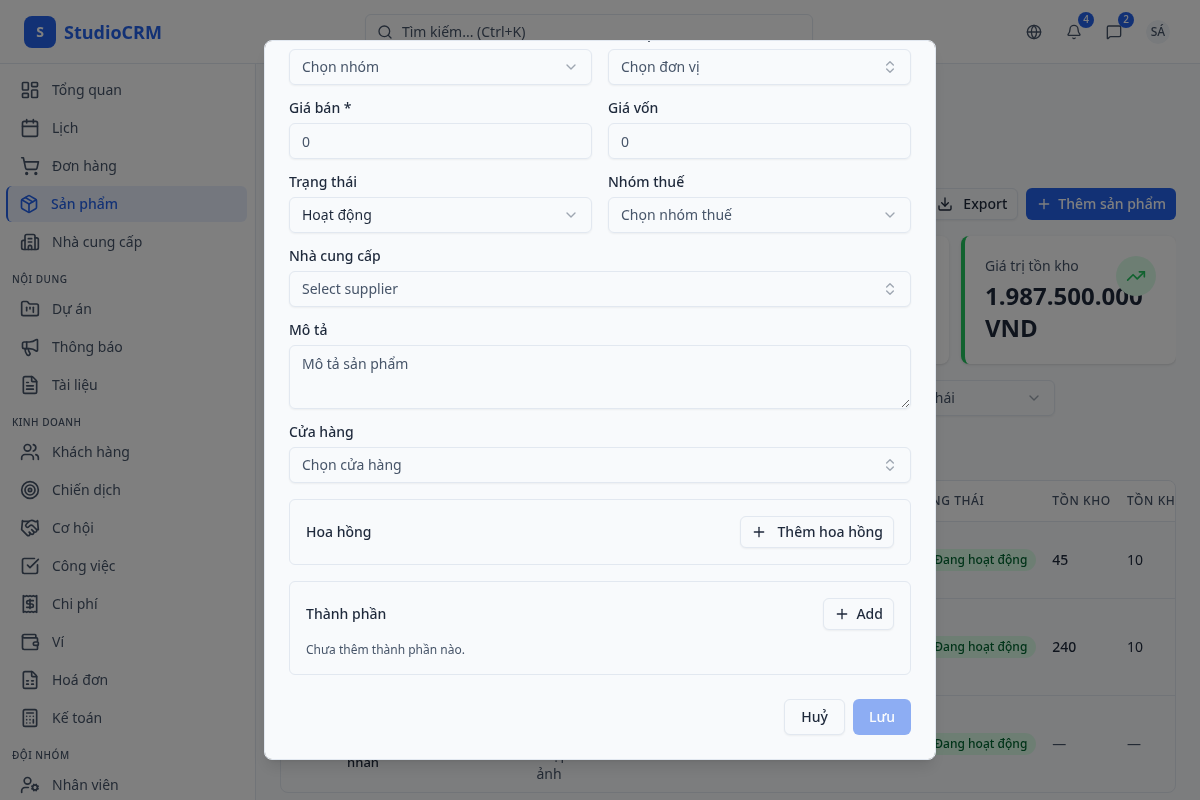Open the Chọn đơn vị selector
The width and height of the screenshot is (1200, 800).
point(759,67)
